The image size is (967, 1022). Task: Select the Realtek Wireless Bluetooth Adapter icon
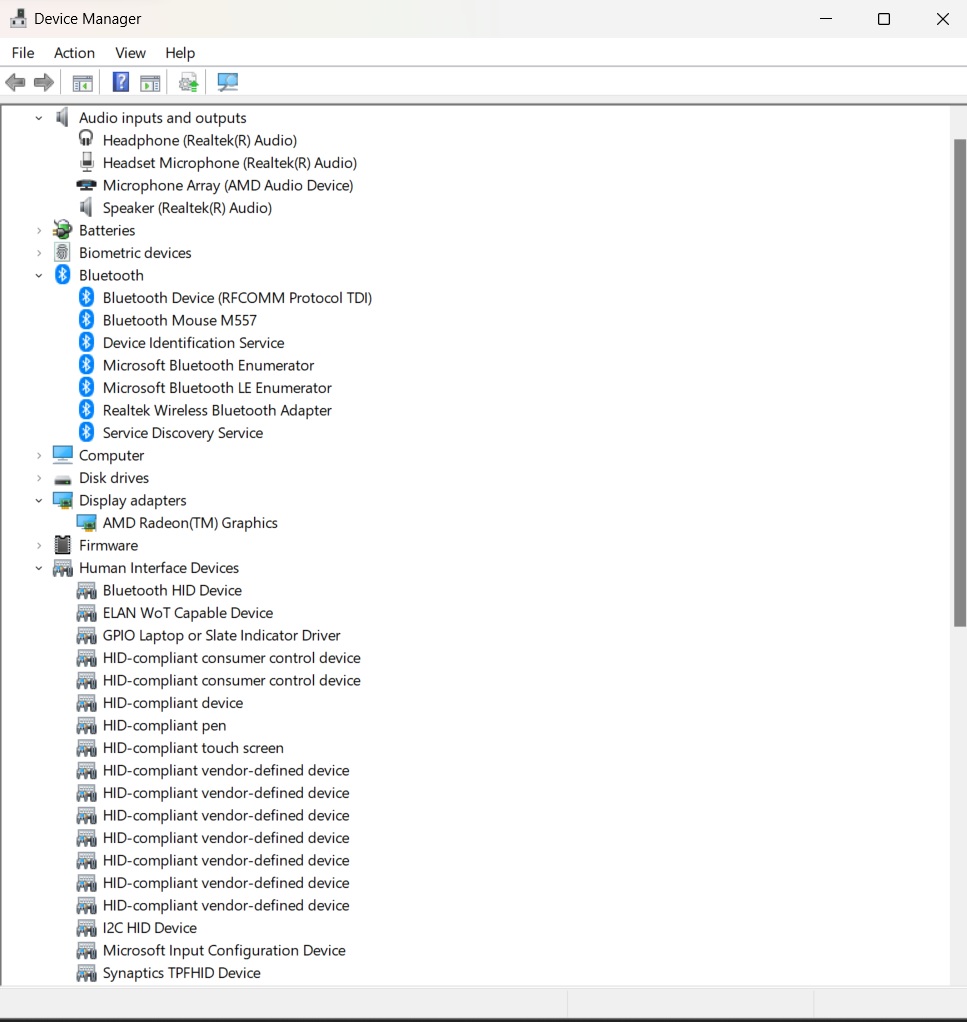[86, 410]
